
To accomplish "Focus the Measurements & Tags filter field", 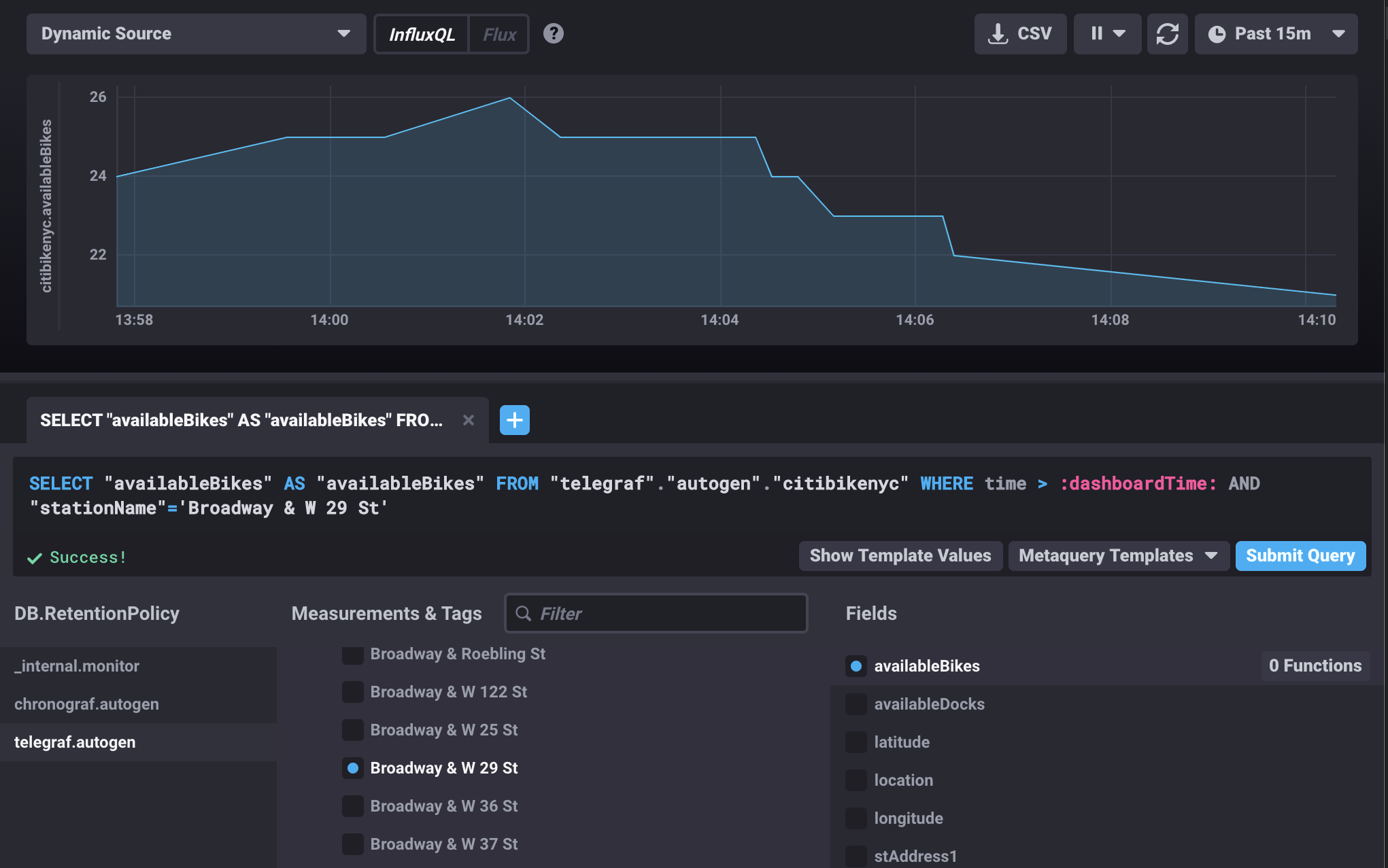I will pos(666,613).
